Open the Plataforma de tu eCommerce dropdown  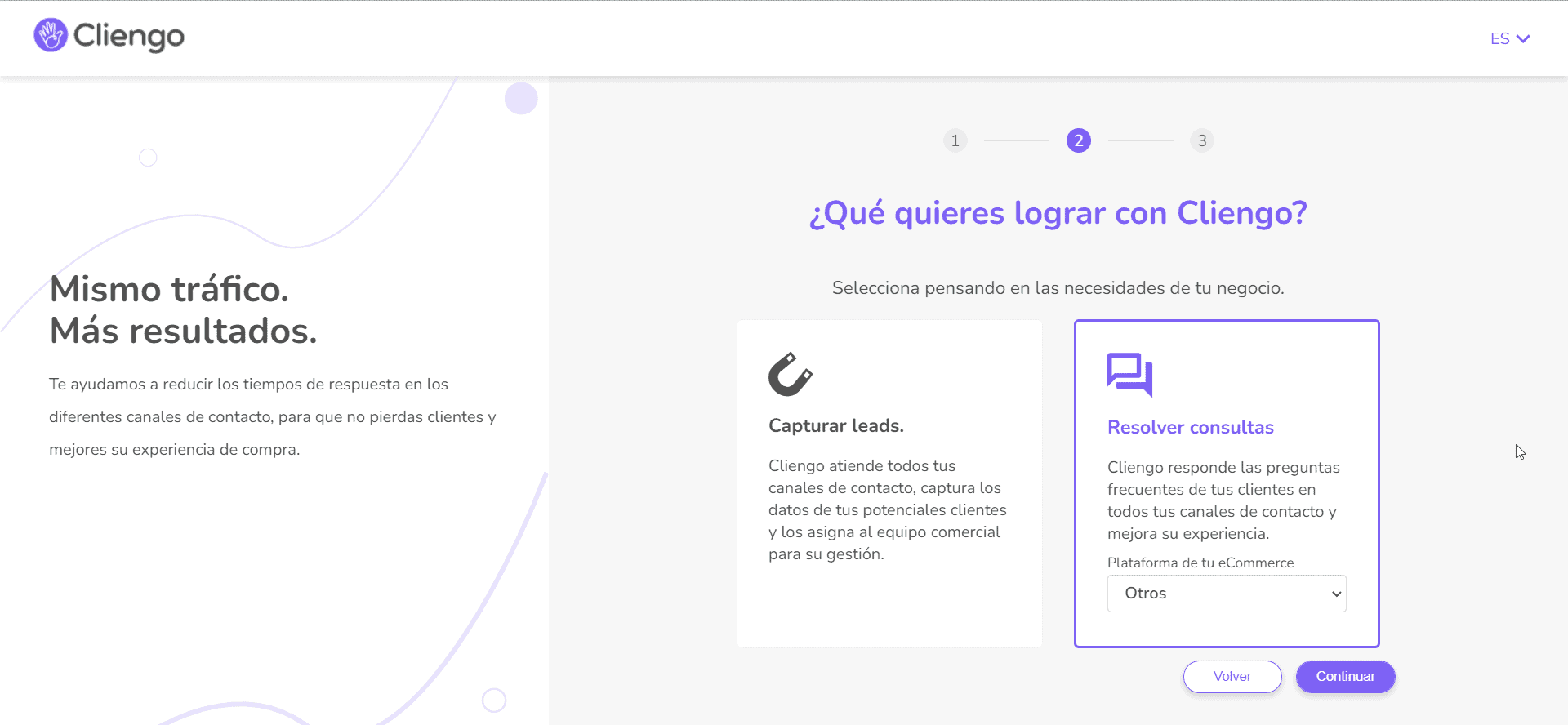click(1227, 594)
